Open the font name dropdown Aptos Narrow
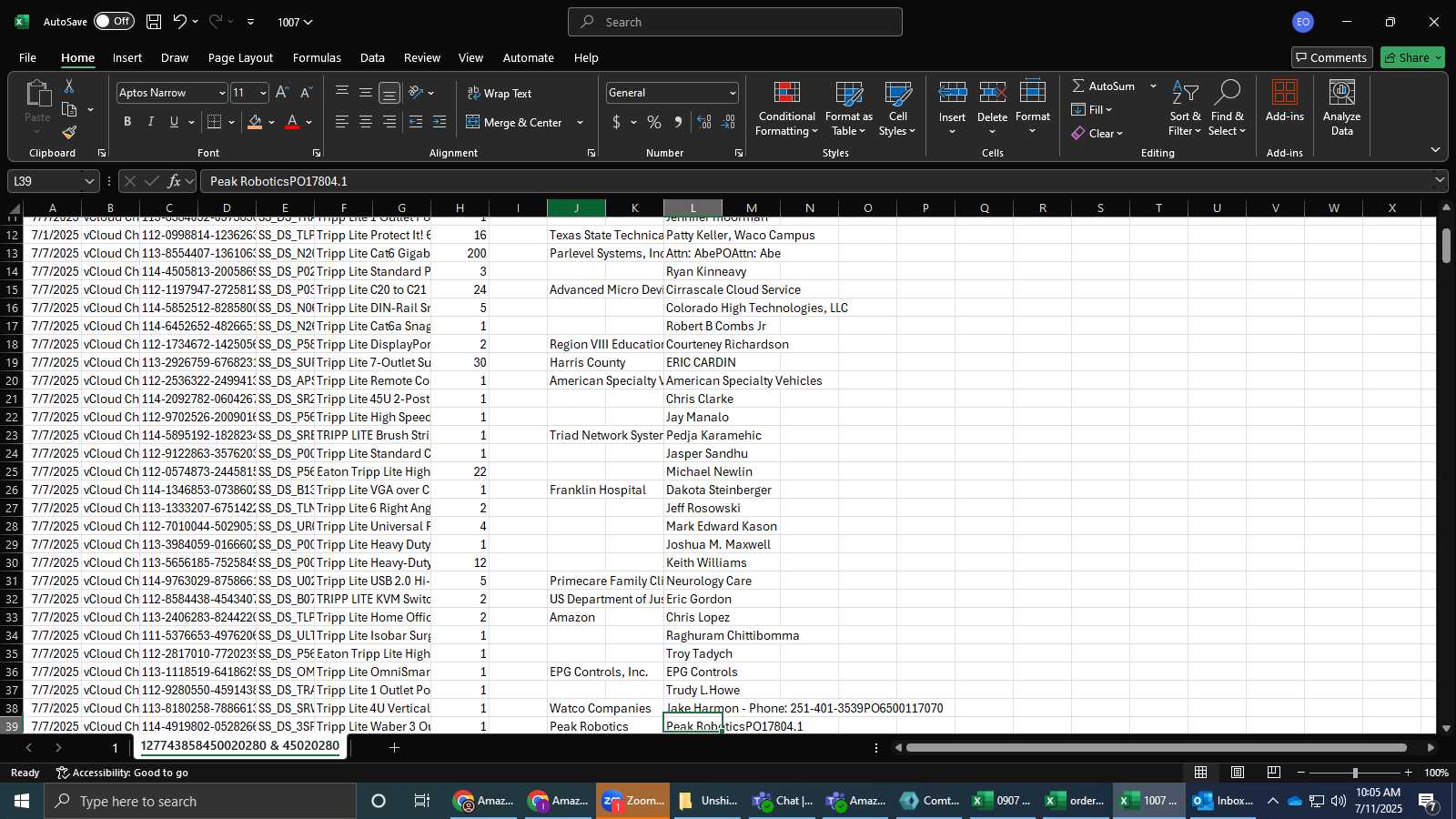The width and height of the screenshot is (1456, 819). pos(221,93)
